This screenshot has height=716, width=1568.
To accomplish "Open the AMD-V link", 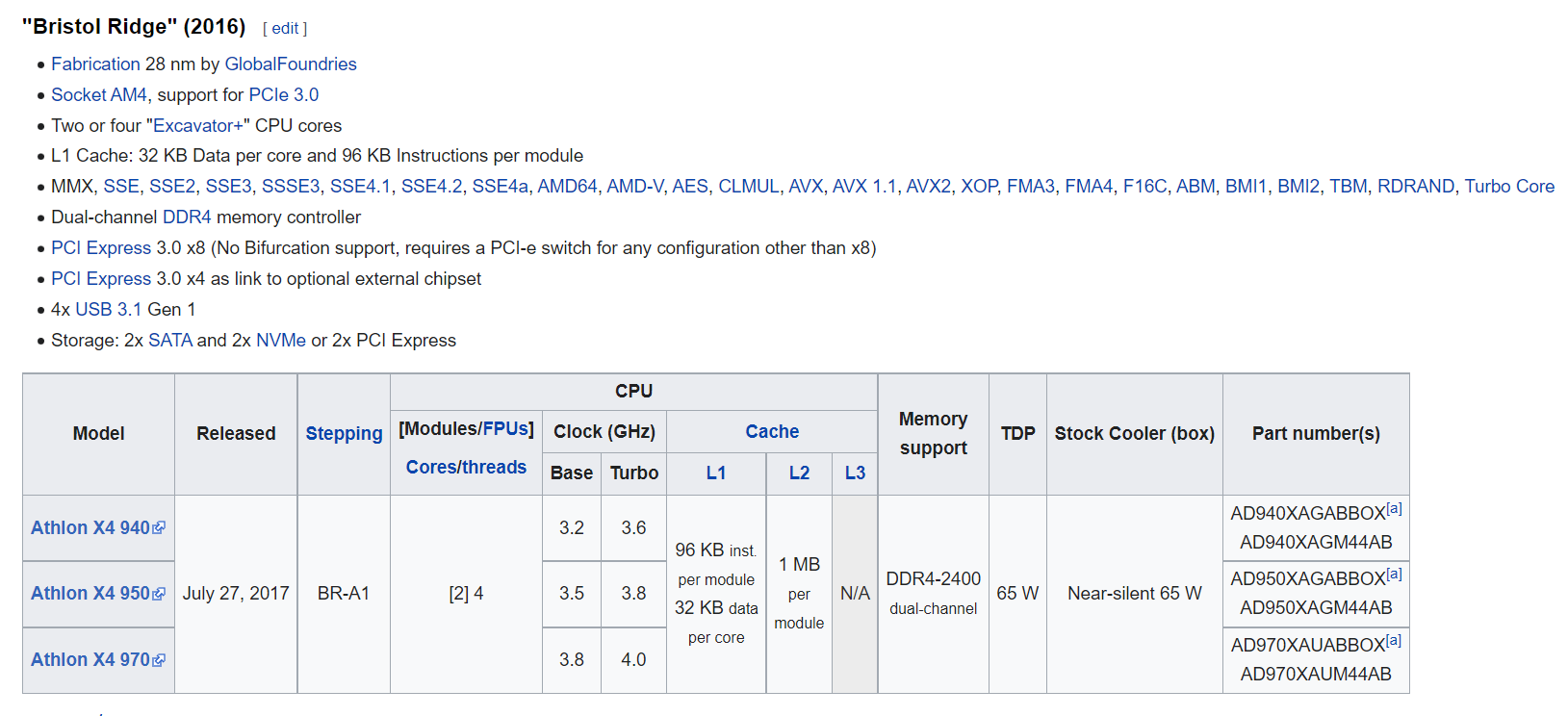I will click(x=634, y=186).
